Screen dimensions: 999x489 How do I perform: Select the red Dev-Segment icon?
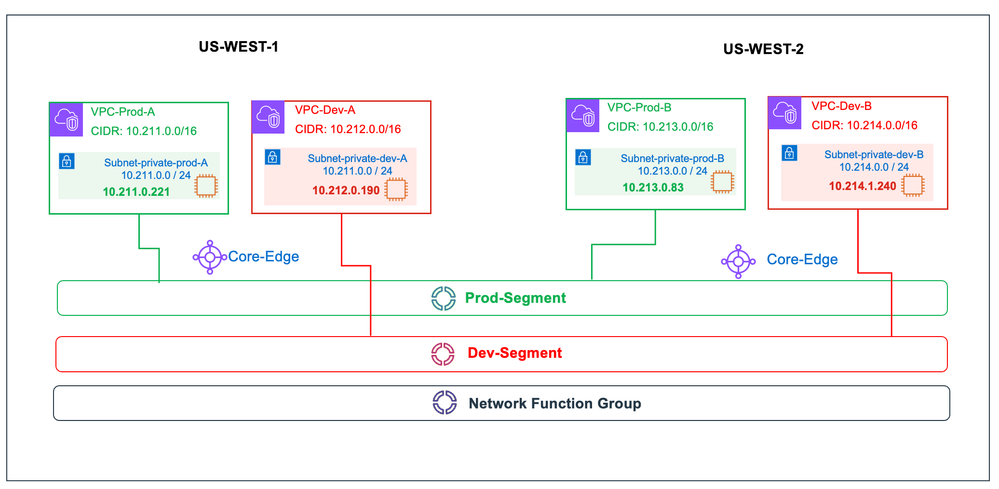[x=443, y=353]
